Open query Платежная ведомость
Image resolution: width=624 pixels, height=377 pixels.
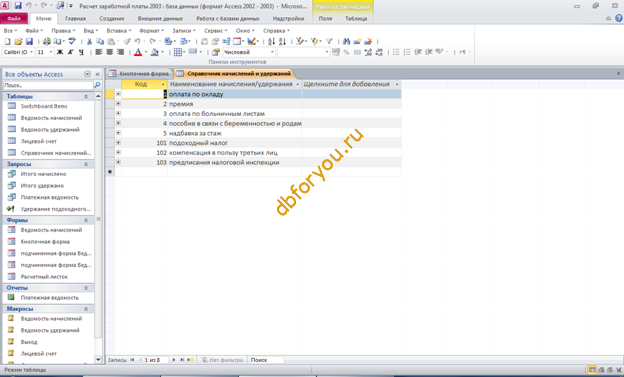click(49, 197)
